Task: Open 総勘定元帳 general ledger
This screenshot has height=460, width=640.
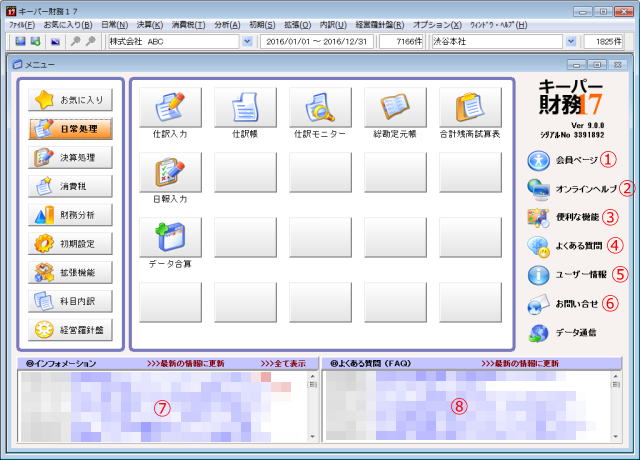Action: (x=395, y=107)
